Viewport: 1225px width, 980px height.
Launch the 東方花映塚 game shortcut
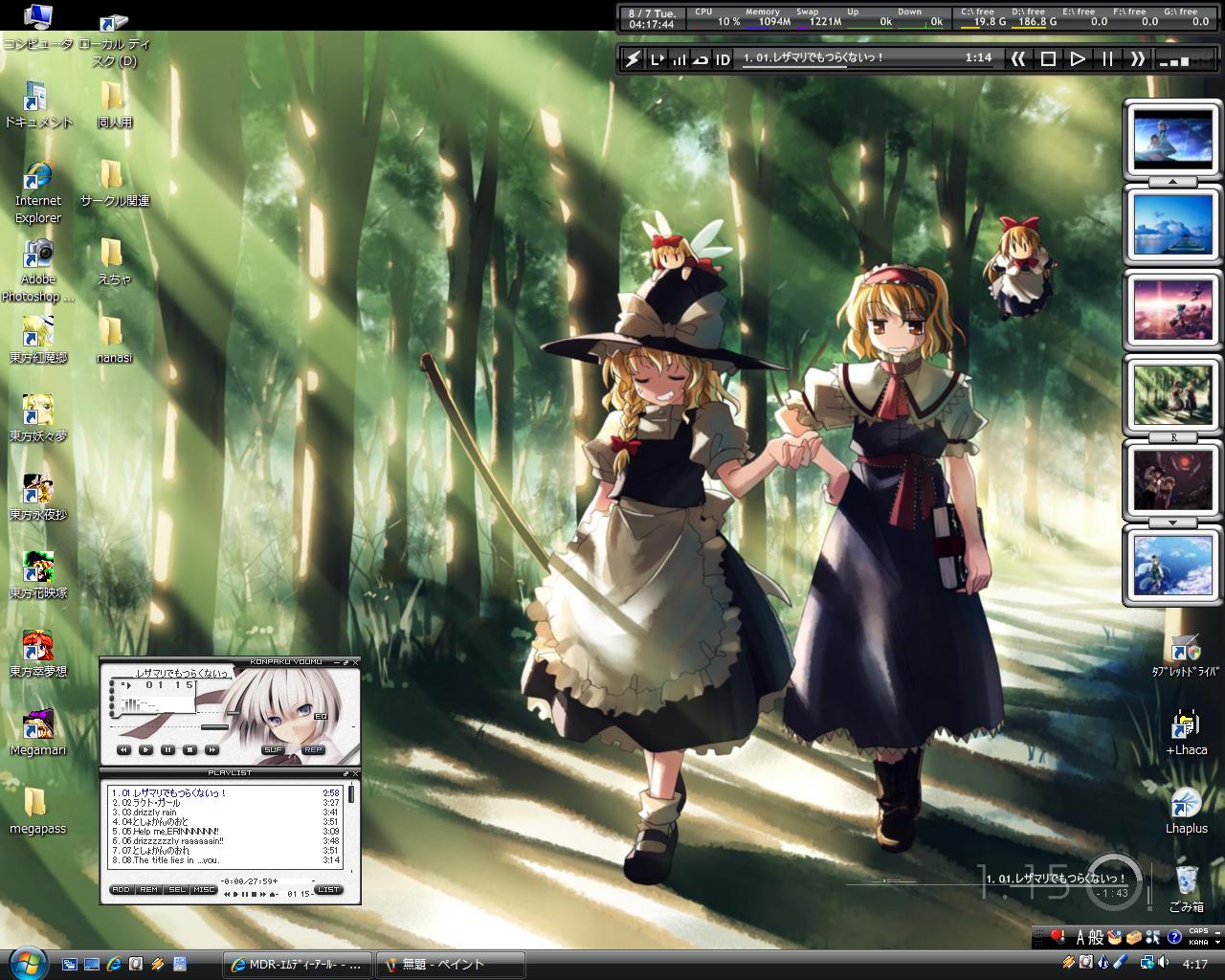point(37,576)
